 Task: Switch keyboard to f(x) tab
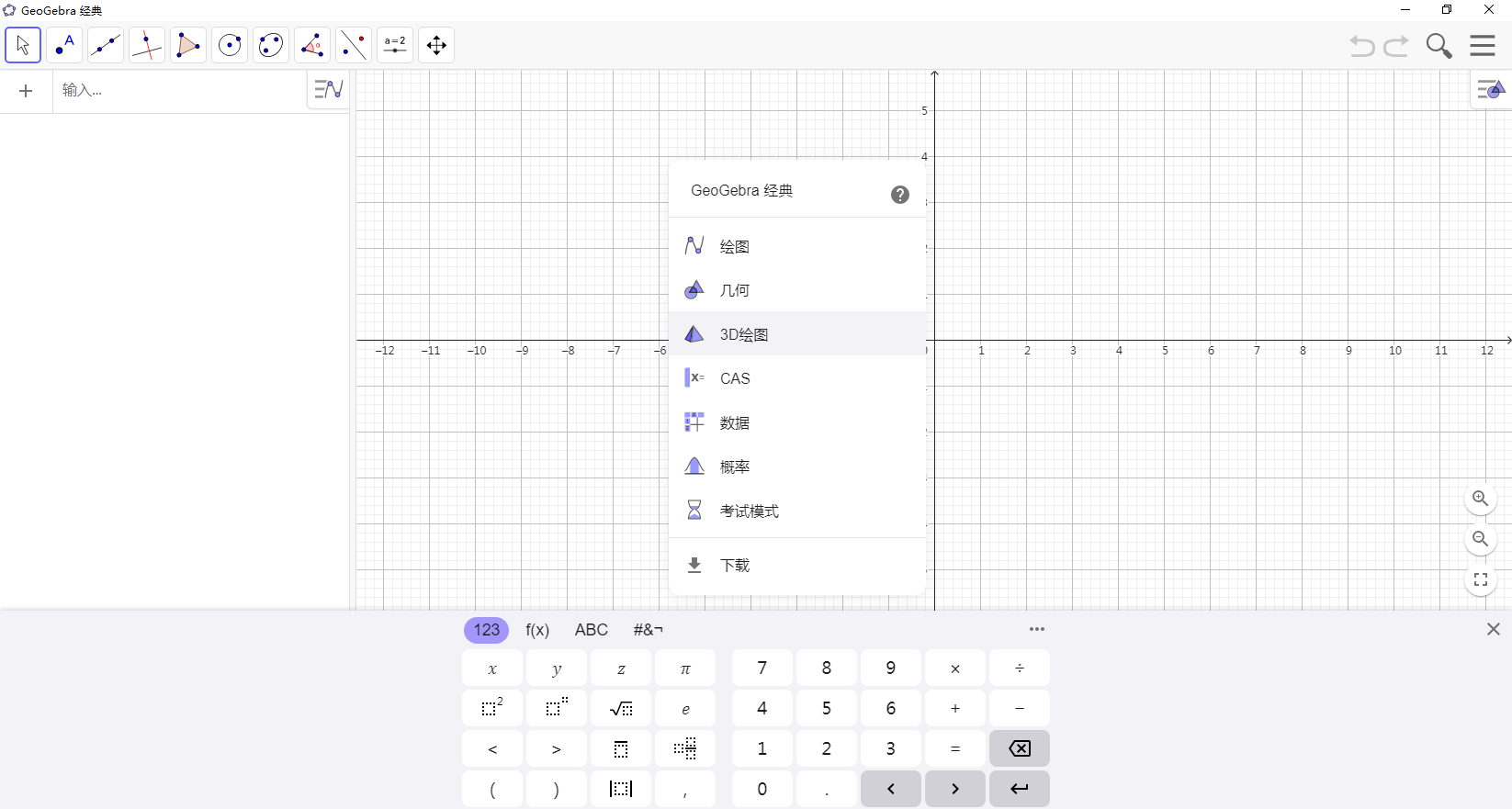pyautogui.click(x=537, y=630)
